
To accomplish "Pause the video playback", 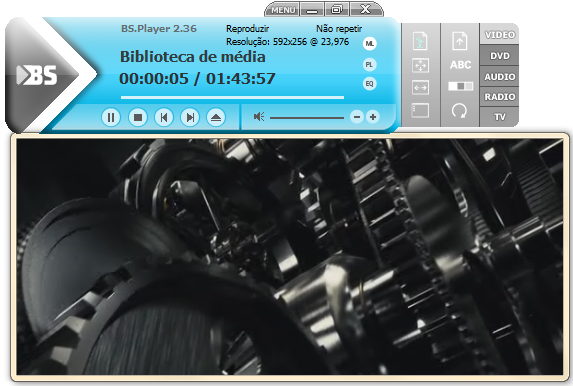I will (111, 117).
